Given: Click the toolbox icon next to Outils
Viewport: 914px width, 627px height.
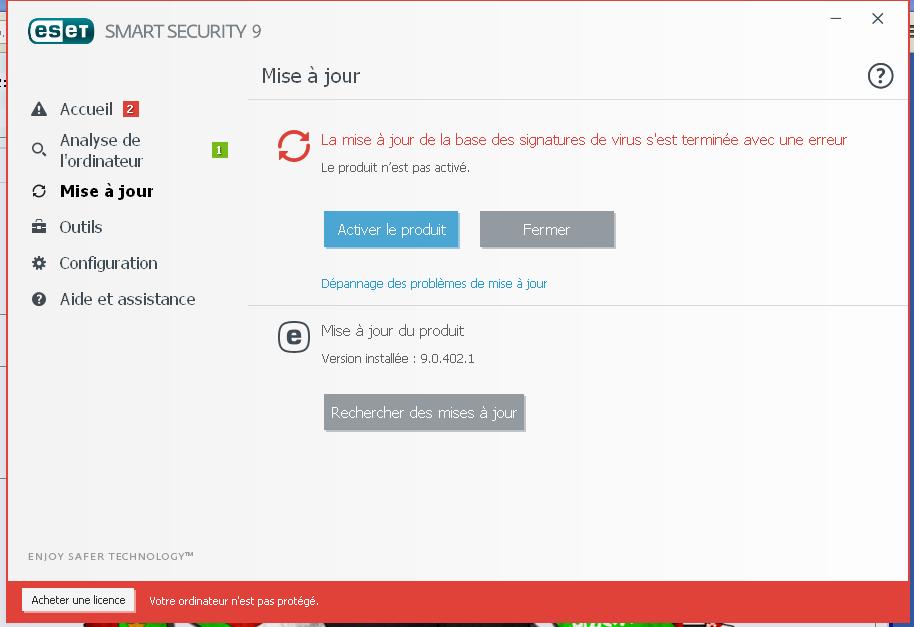Looking at the screenshot, I should [x=39, y=227].
